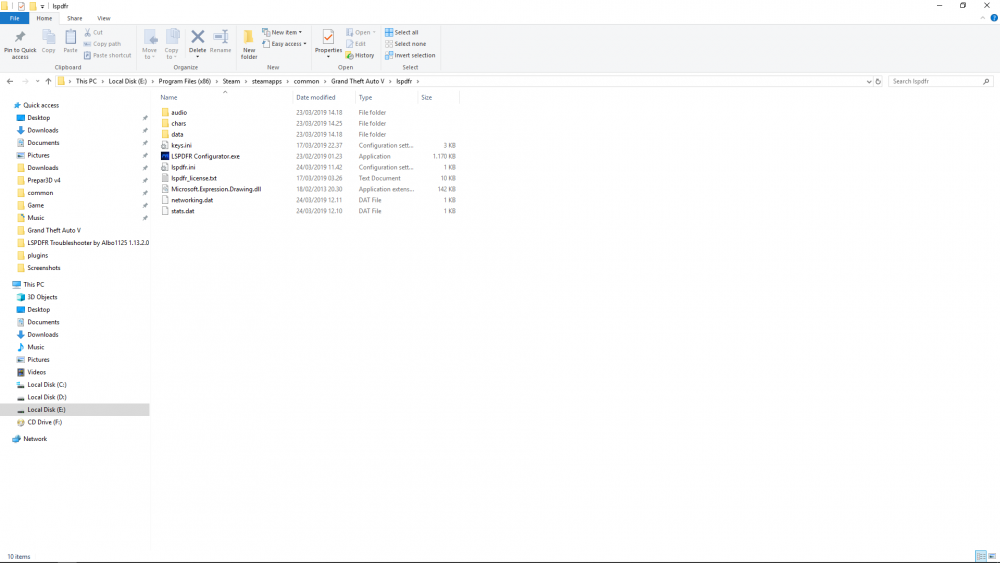Click Grand Theft Auto V breadcrumb in address bar
1000x563 pixels.
click(357, 81)
